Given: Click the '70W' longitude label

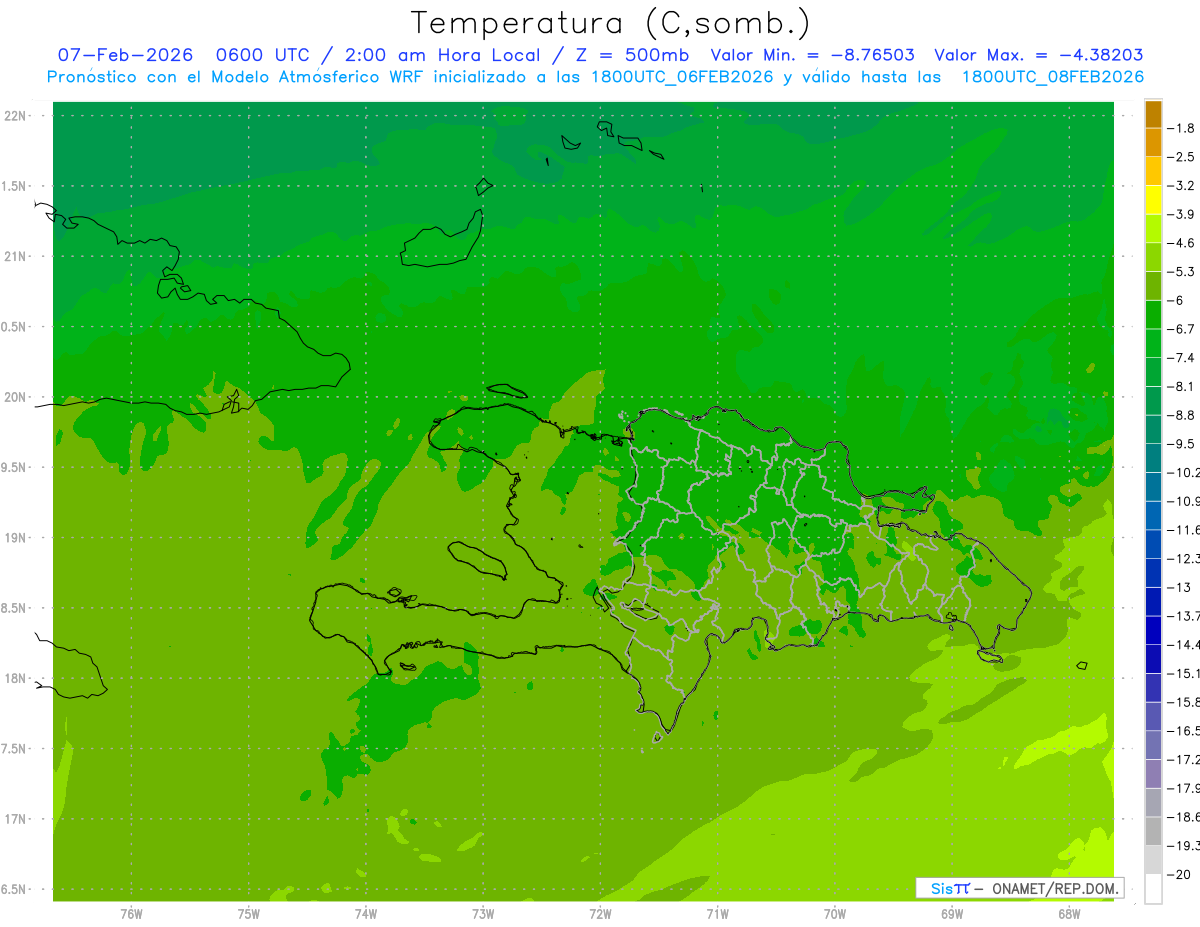Looking at the screenshot, I should 835,913.
